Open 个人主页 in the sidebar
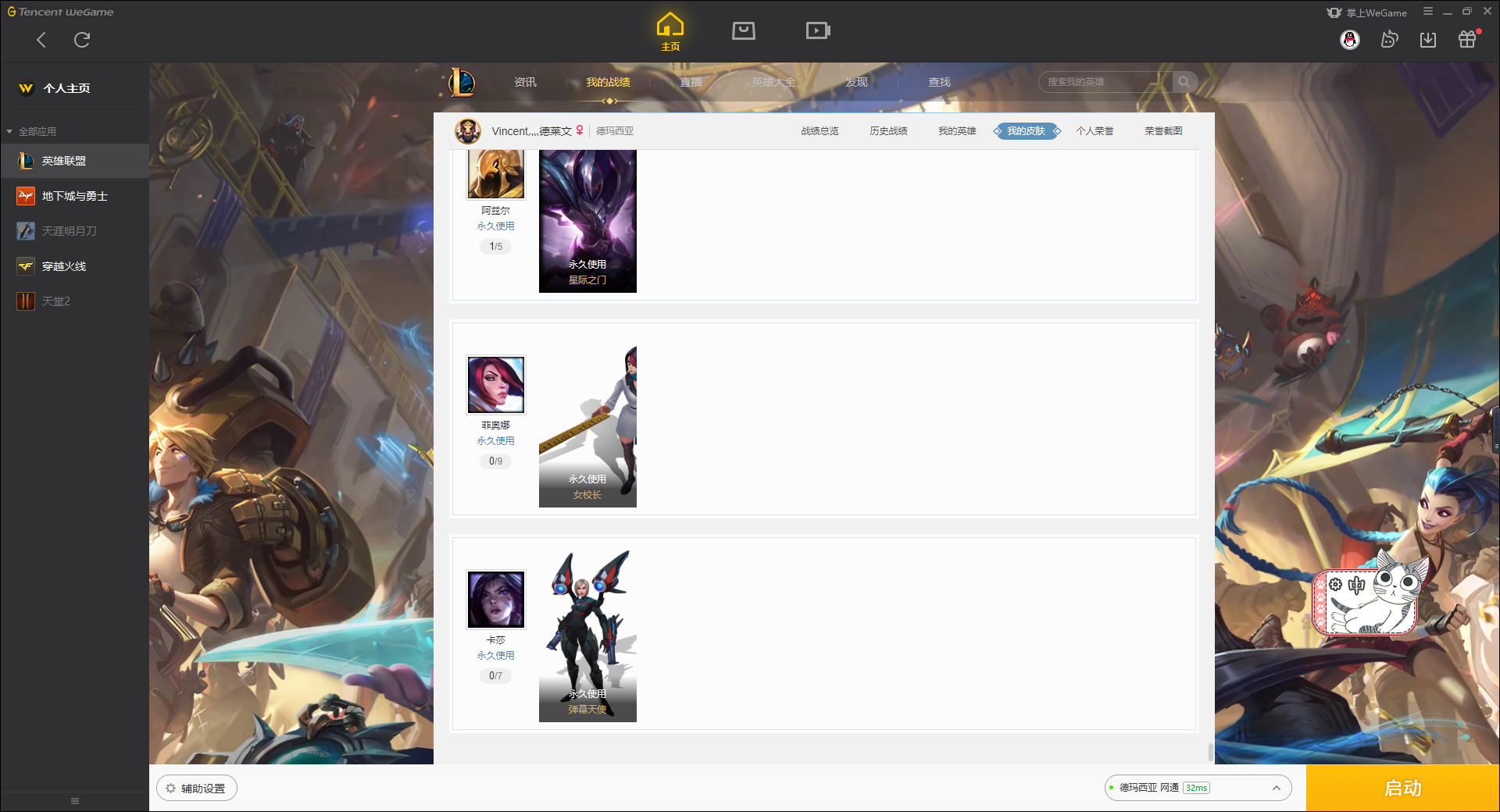This screenshot has height=812, width=1500. pos(66,88)
